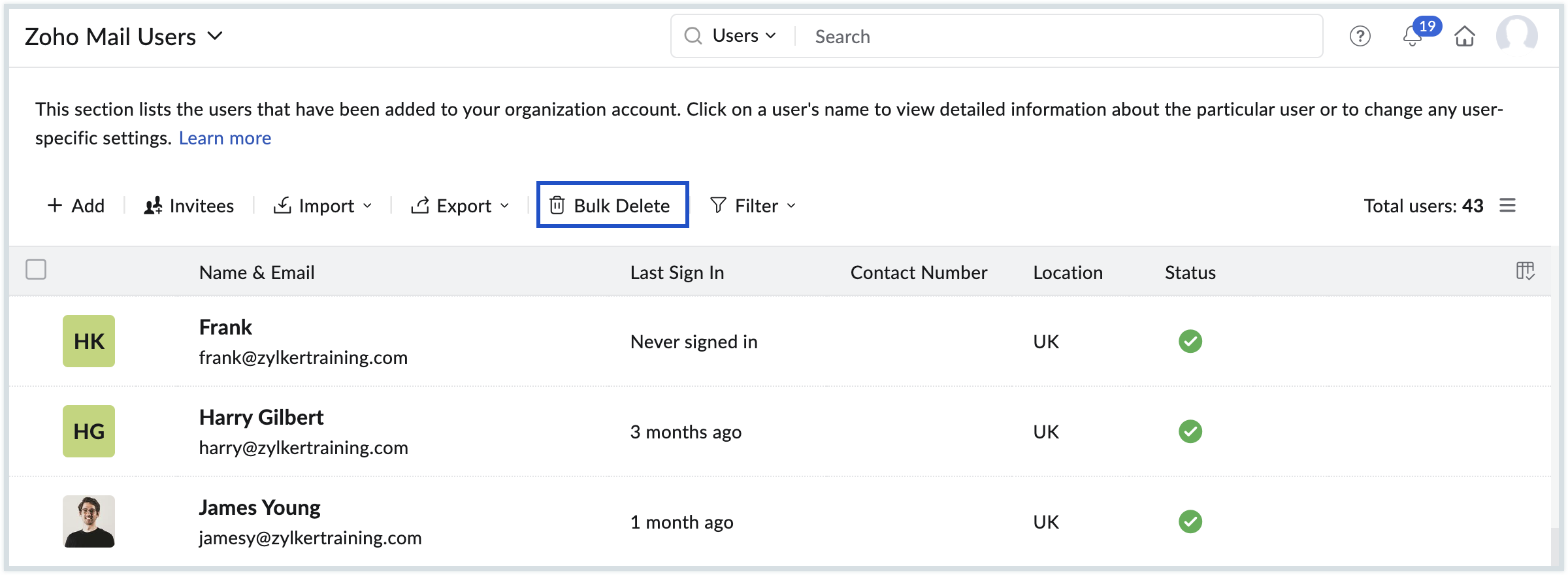
Task: Go to home icon in header
Action: [1465, 37]
